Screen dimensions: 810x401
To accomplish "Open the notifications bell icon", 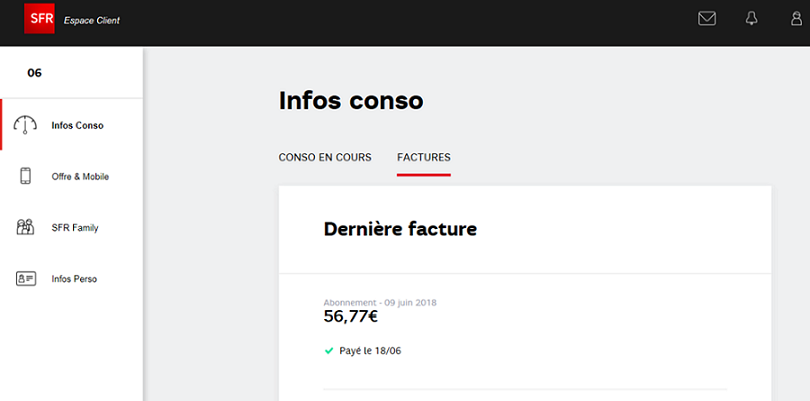I will click(751, 19).
